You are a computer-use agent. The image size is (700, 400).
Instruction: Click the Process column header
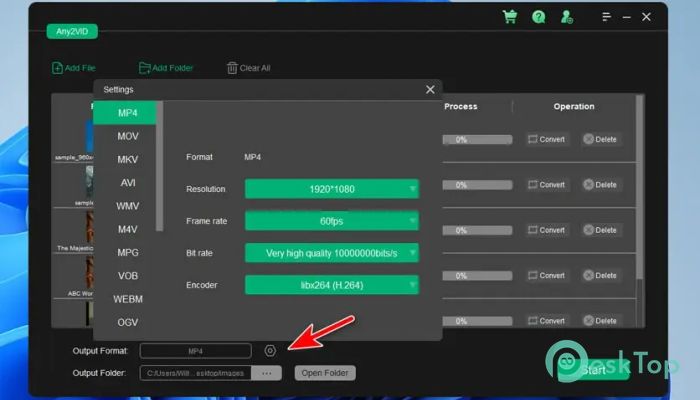point(461,106)
